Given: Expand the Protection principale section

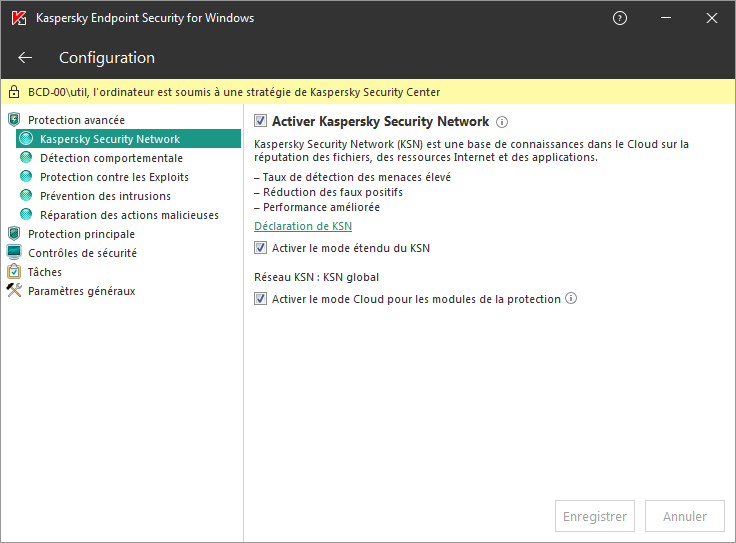Looking at the screenshot, I should pyautogui.click(x=81, y=234).
